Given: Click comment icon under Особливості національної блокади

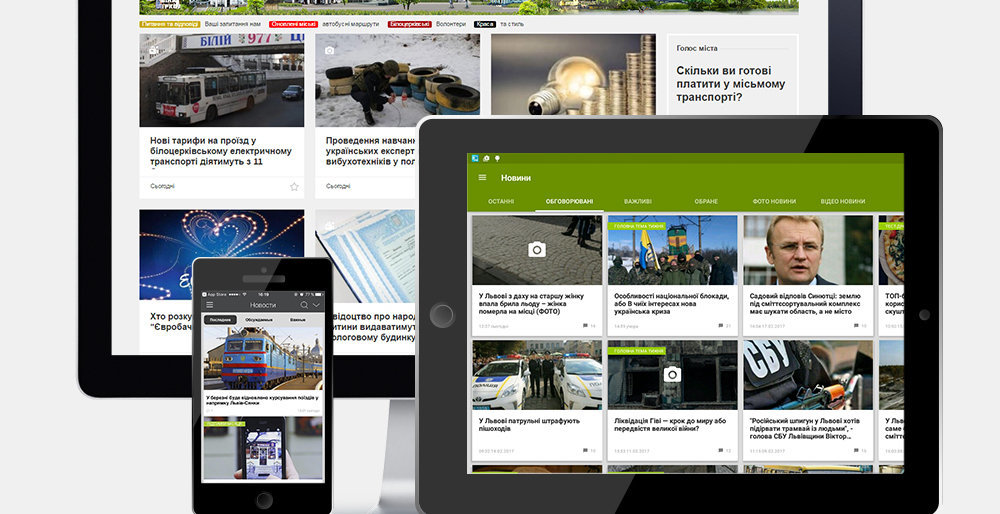Looking at the screenshot, I should [720, 326].
